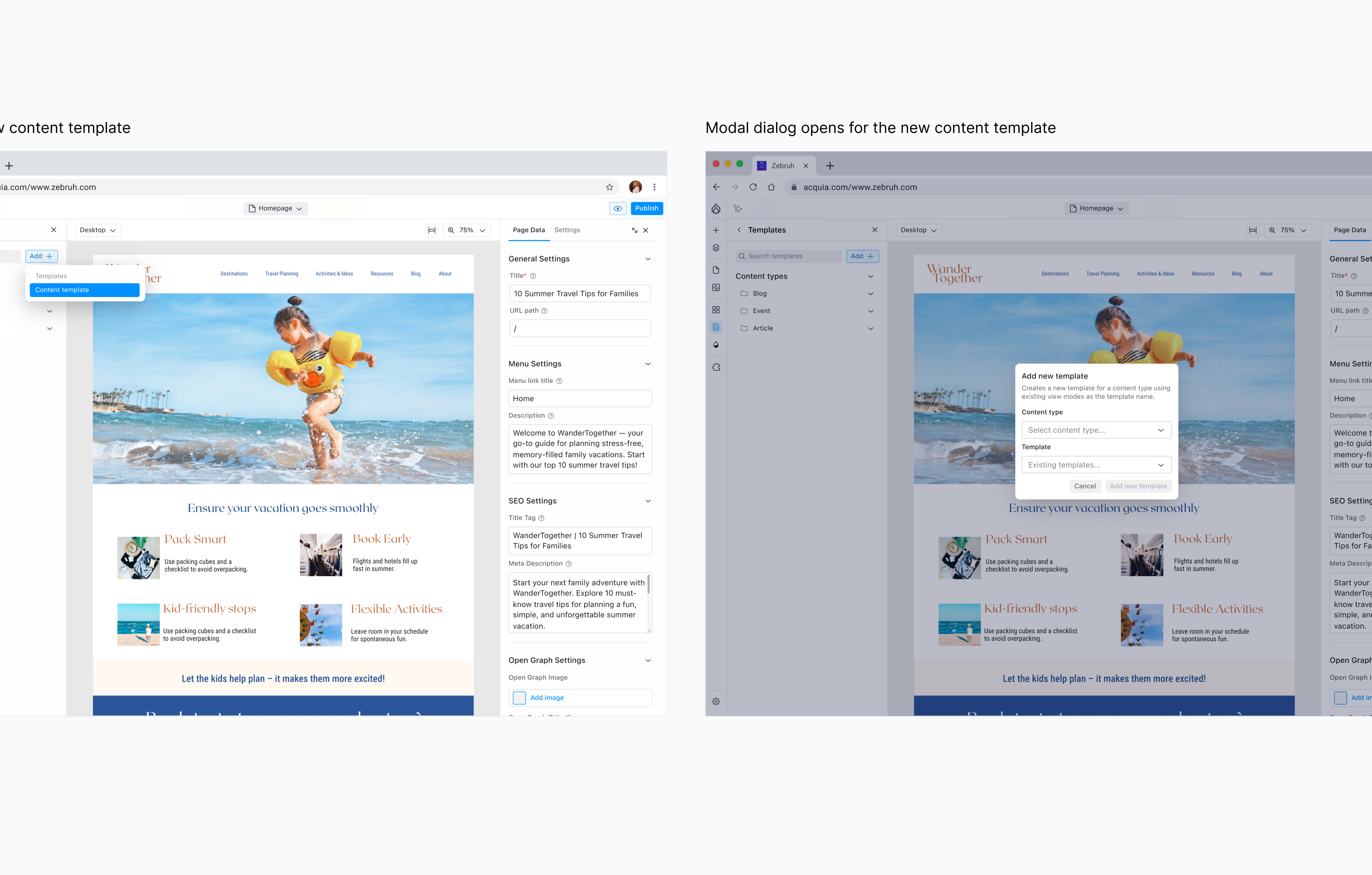Open the gear settings icon at sidebar bottom
1372x875 pixels.
click(716, 701)
